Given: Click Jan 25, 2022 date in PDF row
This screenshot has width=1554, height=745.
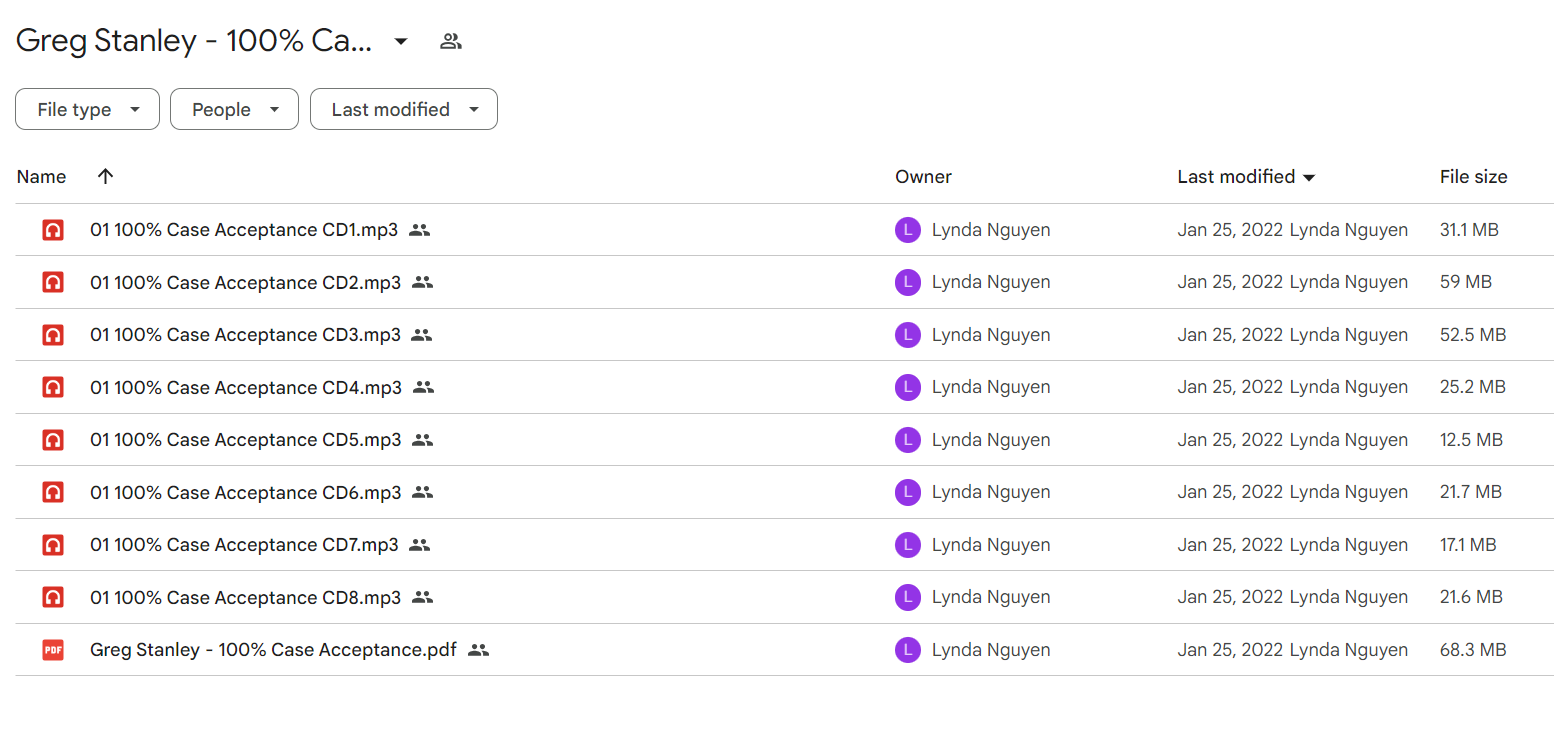Looking at the screenshot, I should coord(1230,650).
